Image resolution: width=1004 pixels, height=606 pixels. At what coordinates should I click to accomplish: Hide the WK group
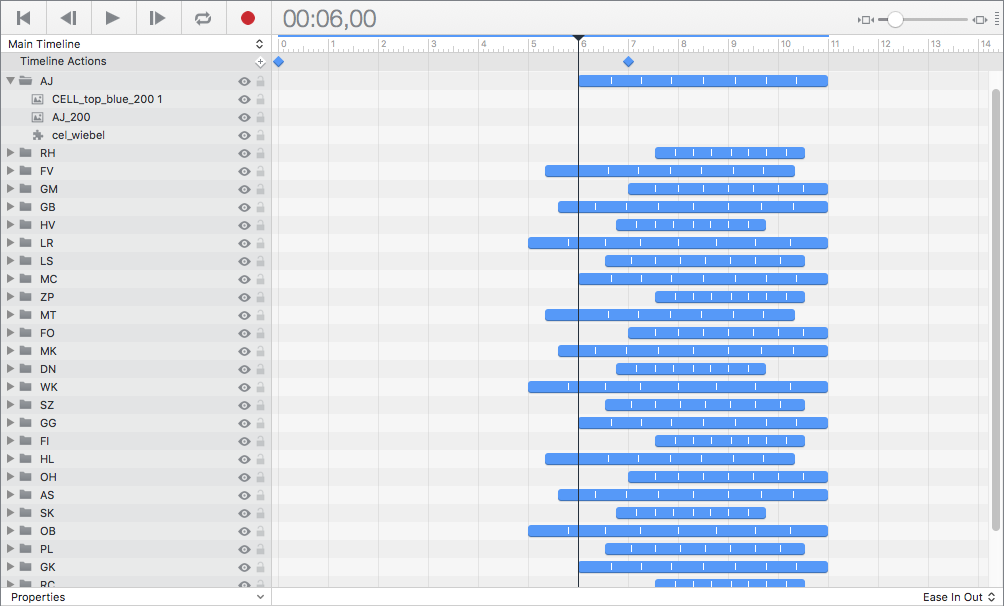pyautogui.click(x=244, y=388)
